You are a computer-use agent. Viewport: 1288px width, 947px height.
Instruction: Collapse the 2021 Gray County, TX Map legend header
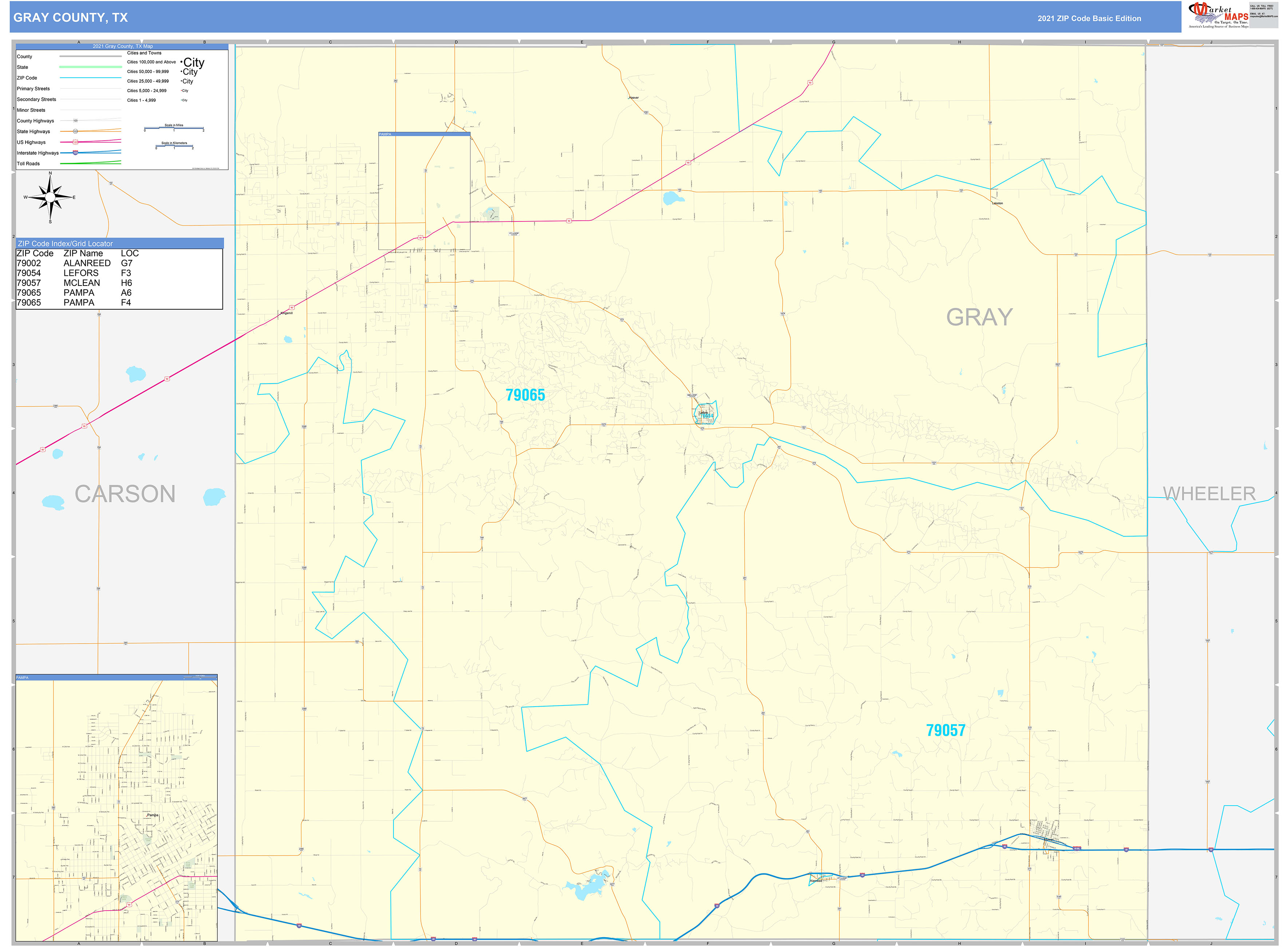click(123, 46)
